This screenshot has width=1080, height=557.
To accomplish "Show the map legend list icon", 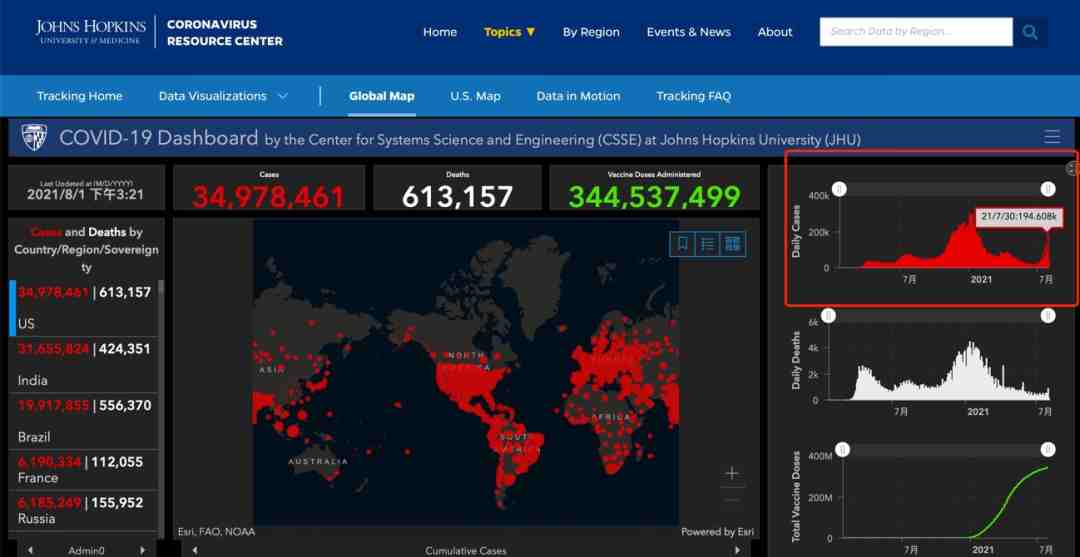I will (707, 244).
